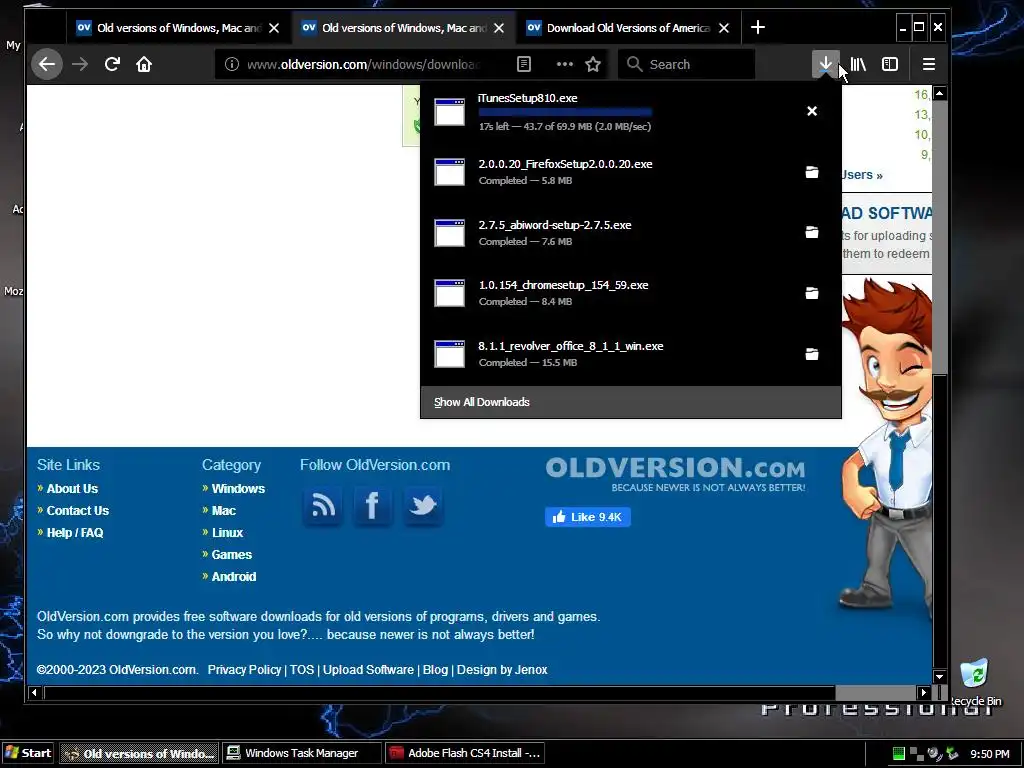Bookmark this page with the star icon
The image size is (1024, 768).
tap(593, 64)
